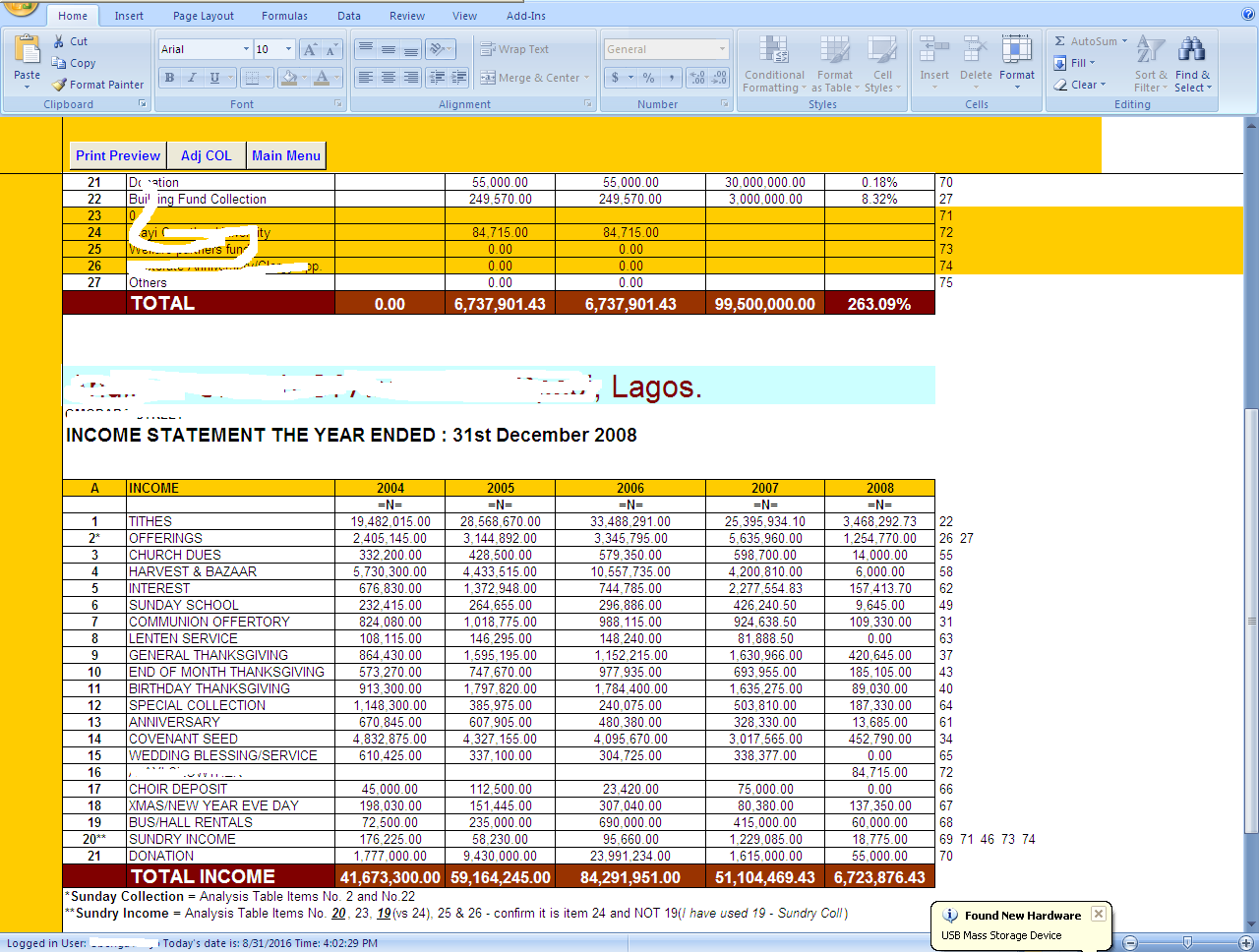Screen dimensions: 1259x952
Task: Increase decimal places
Action: click(696, 78)
